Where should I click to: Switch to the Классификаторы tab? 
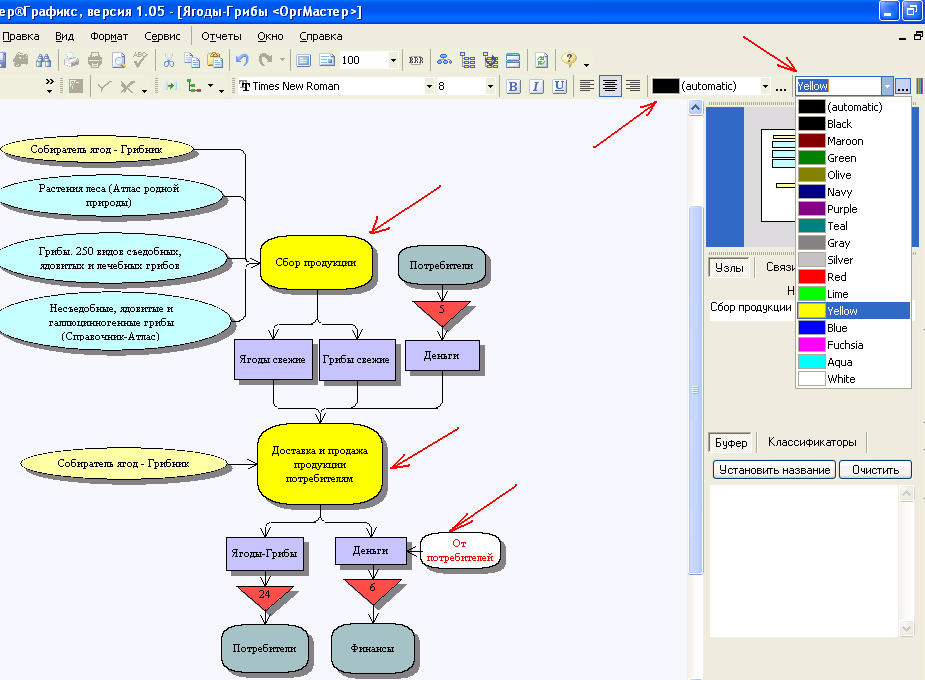(812, 442)
